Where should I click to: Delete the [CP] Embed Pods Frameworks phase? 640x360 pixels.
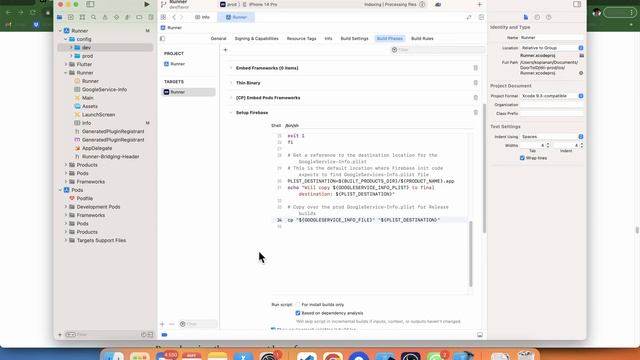476,98
